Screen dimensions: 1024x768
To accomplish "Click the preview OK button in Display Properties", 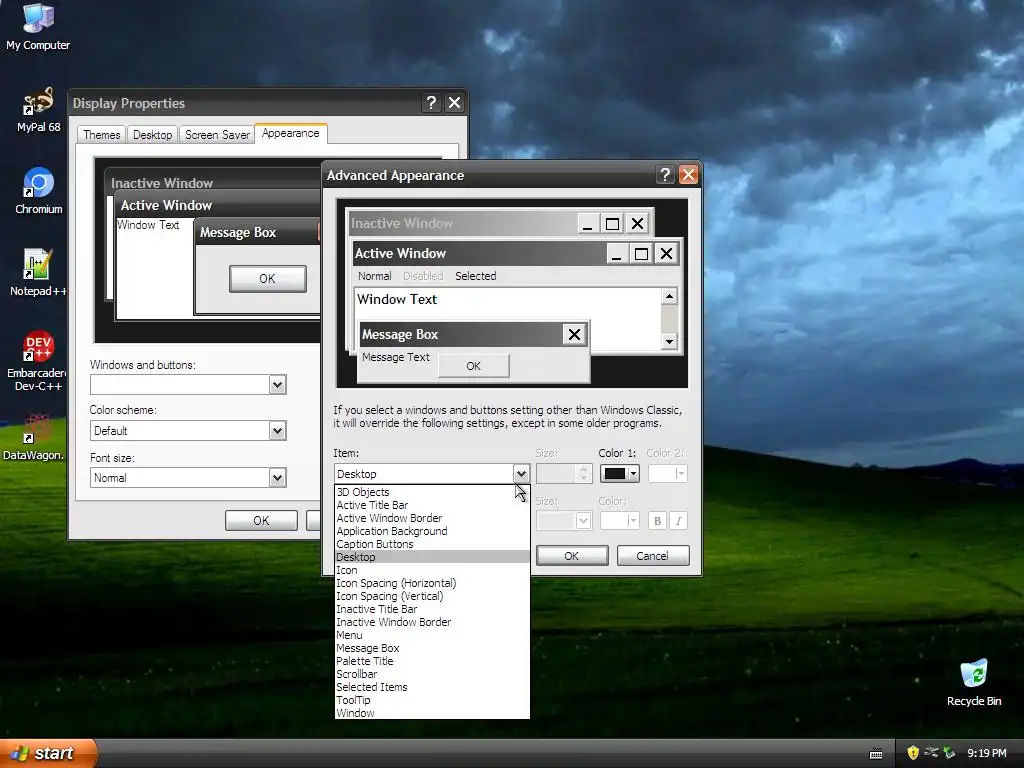I will (x=267, y=279).
